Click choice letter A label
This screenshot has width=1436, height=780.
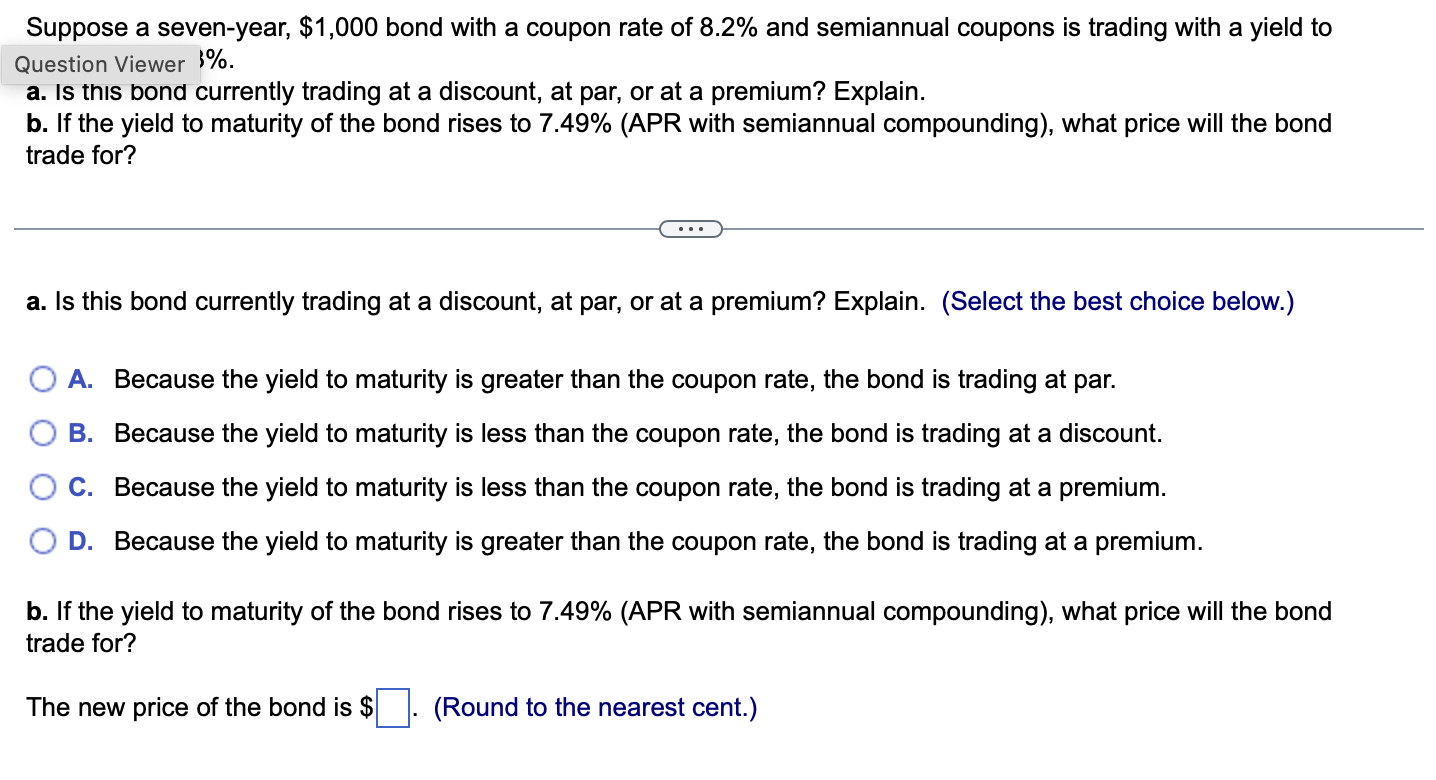click(x=80, y=379)
